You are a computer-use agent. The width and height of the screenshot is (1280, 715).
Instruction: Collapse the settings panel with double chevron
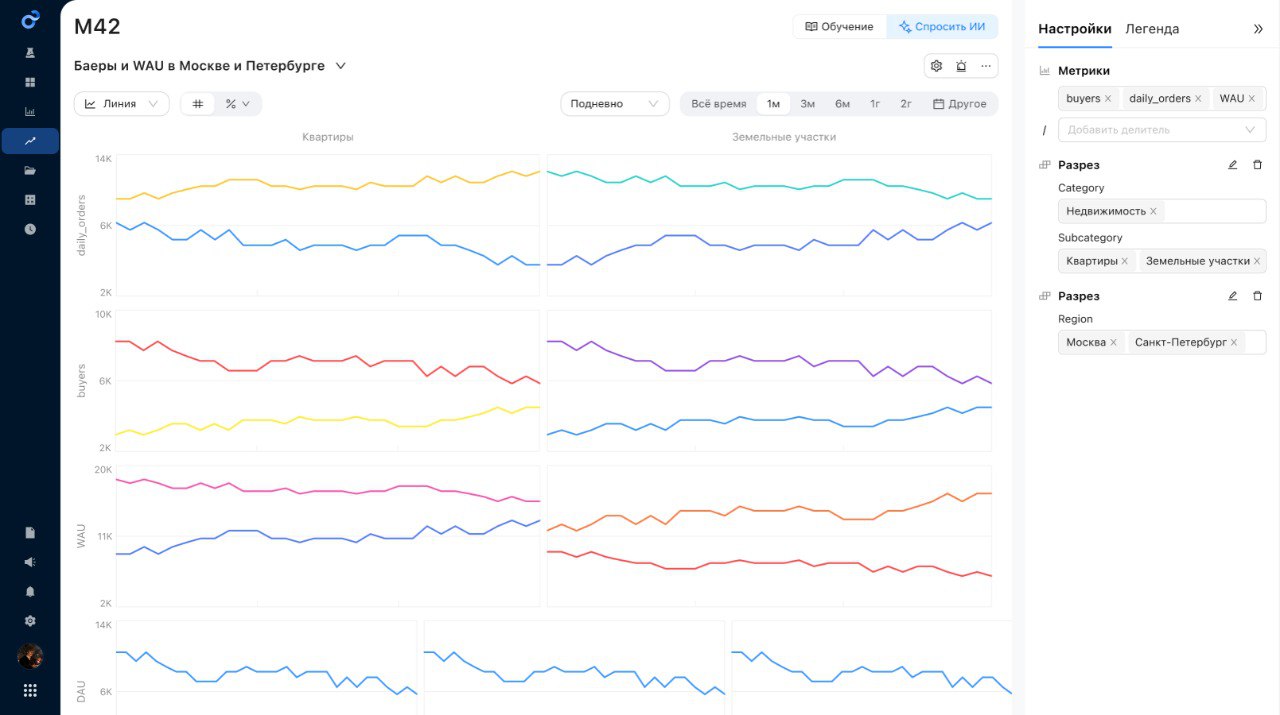1258,29
